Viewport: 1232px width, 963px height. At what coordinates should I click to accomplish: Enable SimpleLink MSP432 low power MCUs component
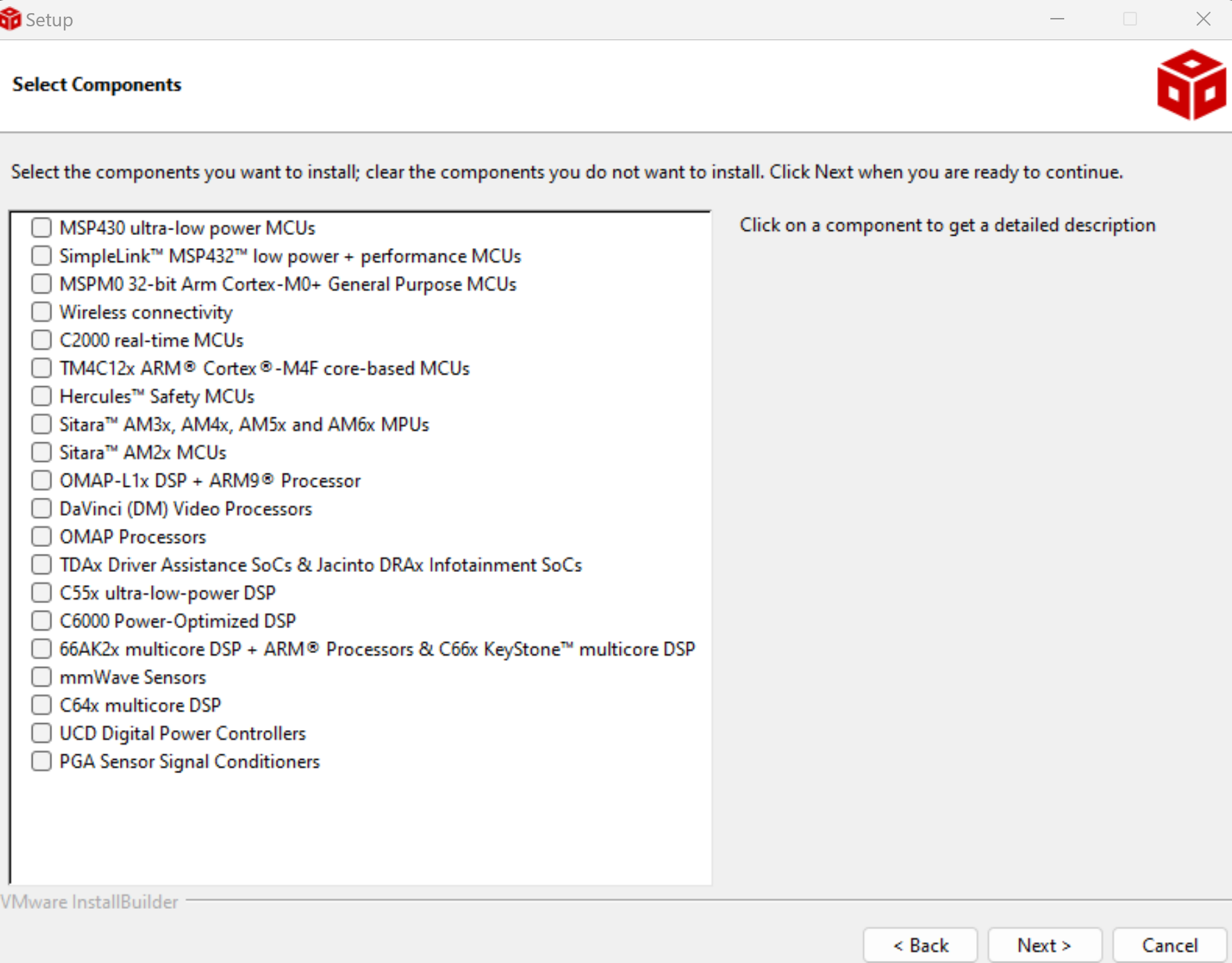click(x=42, y=256)
